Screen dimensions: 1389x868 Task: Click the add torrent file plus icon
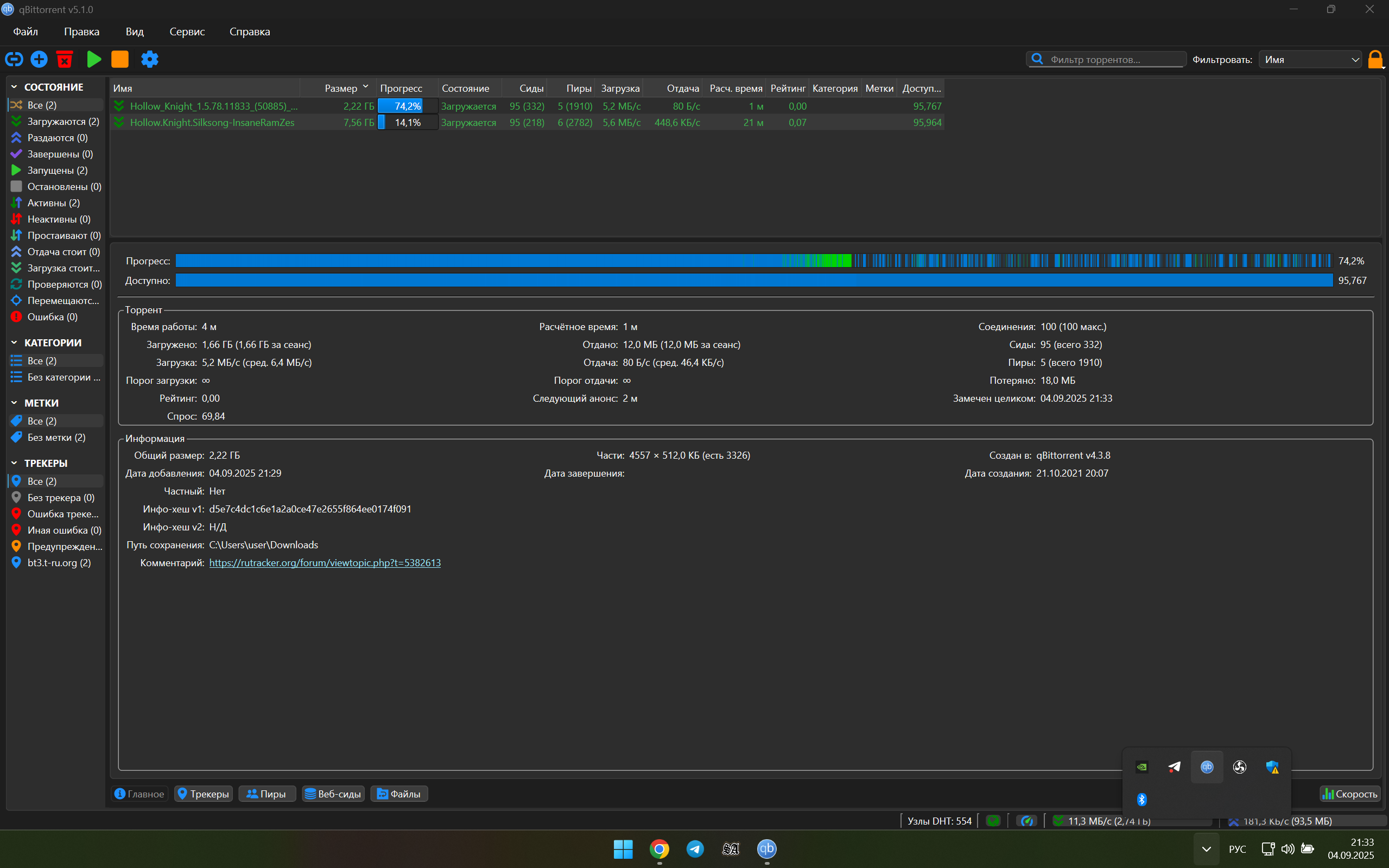pos(39,59)
